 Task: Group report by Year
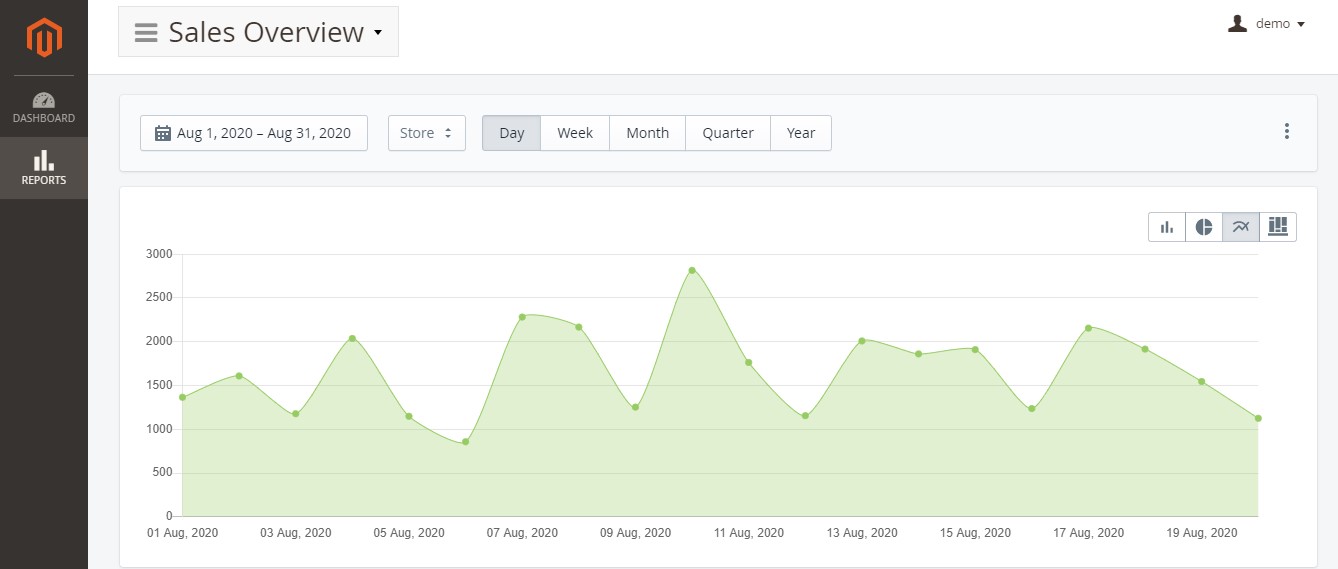point(800,133)
